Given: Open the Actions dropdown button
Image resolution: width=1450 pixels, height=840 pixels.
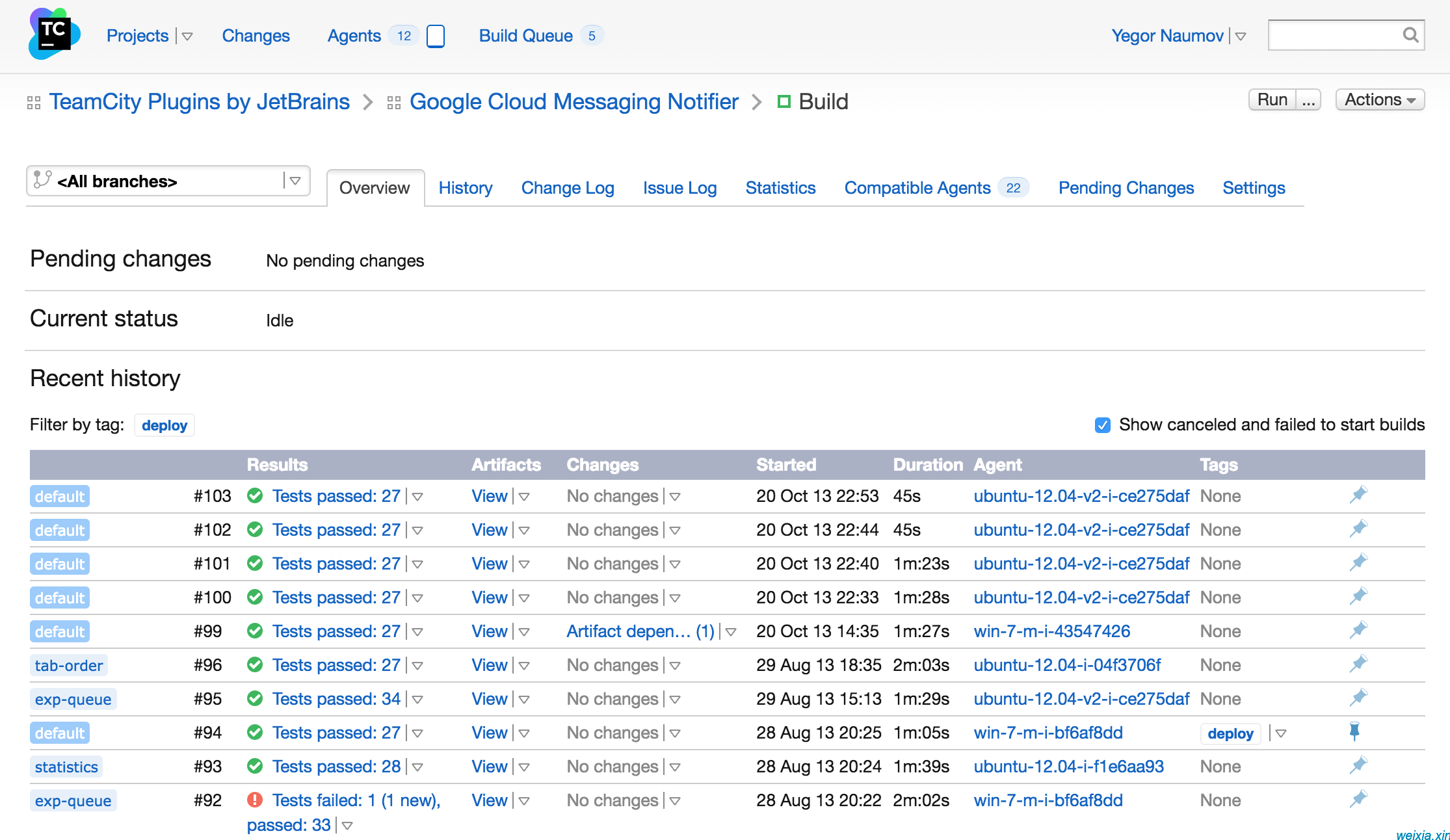Looking at the screenshot, I should point(1380,99).
